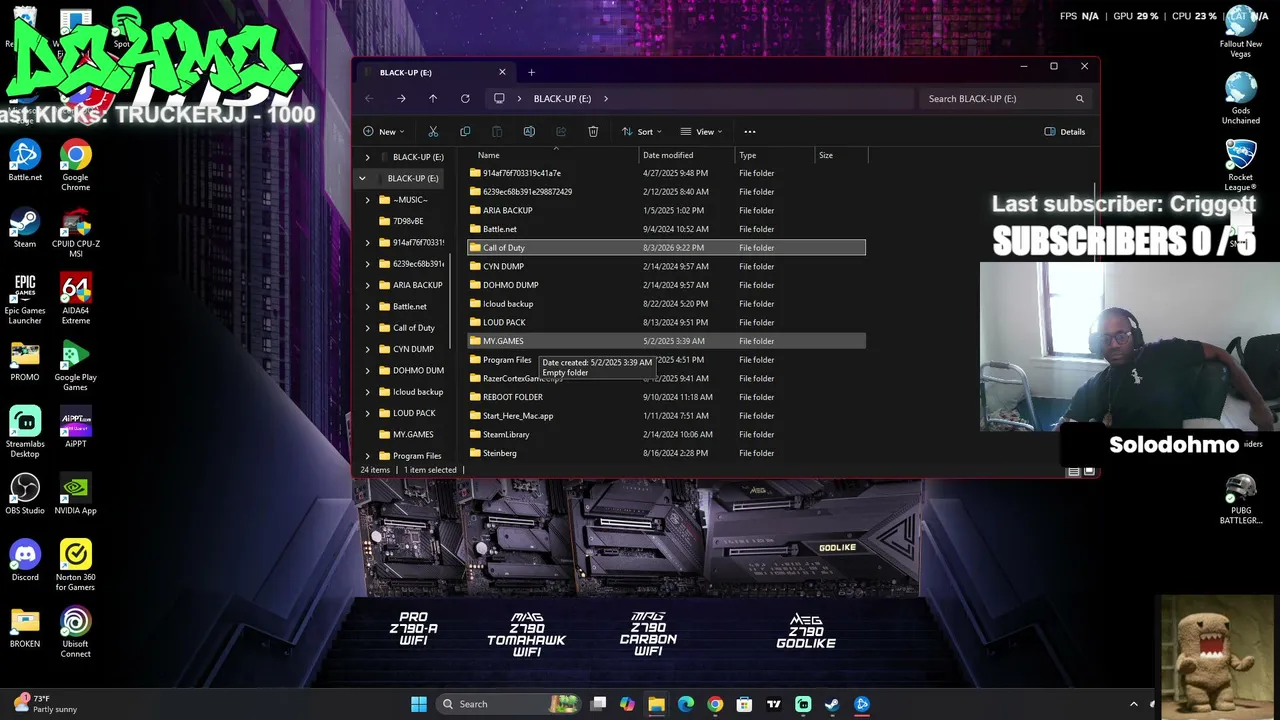This screenshot has width=1280, height=720.
Task: Go up one folder level with Up arrow
Action: [x=433, y=98]
